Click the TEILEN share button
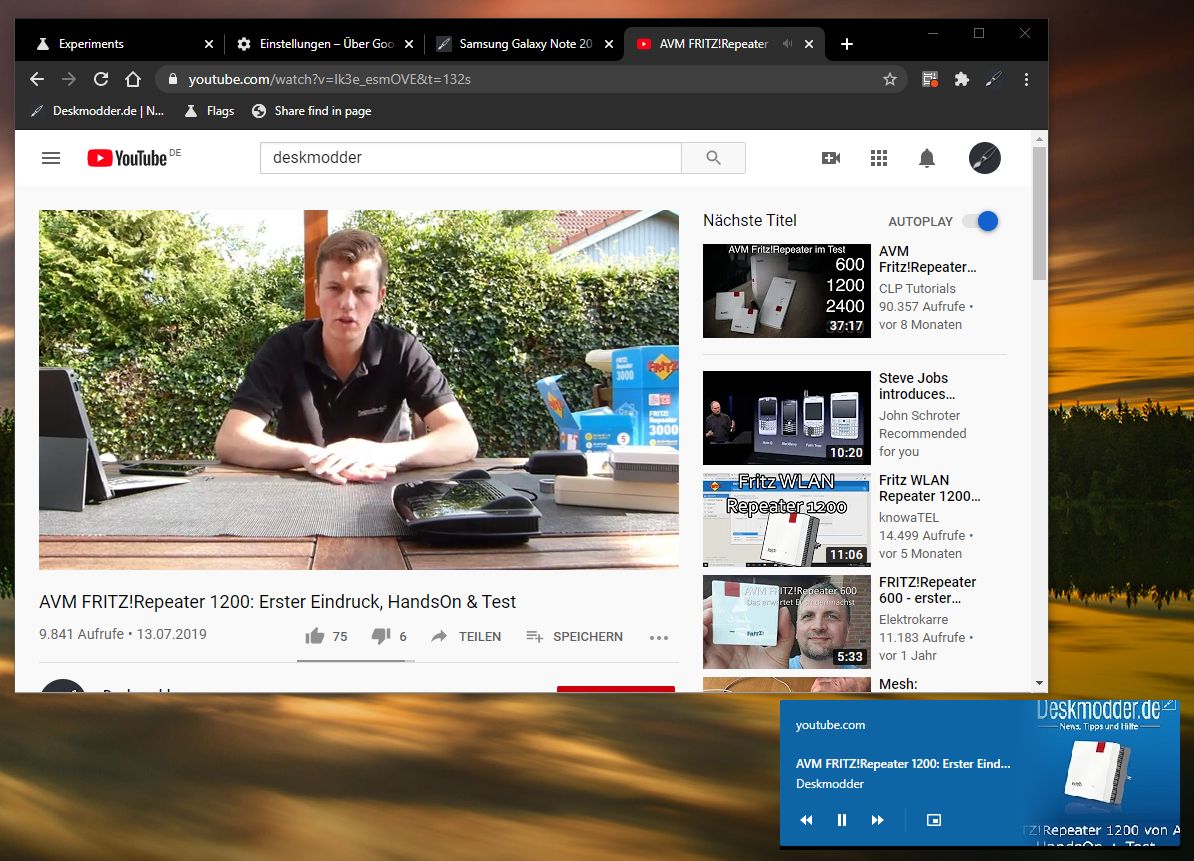Screen dimensions: 1194x861 click(x=465, y=636)
